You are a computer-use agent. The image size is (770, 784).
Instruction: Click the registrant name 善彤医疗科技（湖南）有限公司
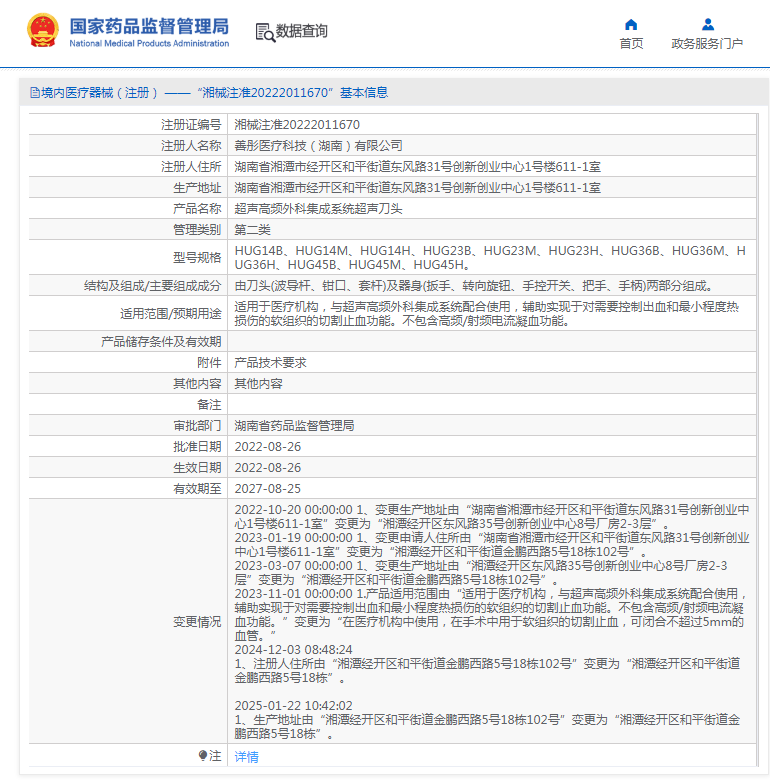pos(318,145)
